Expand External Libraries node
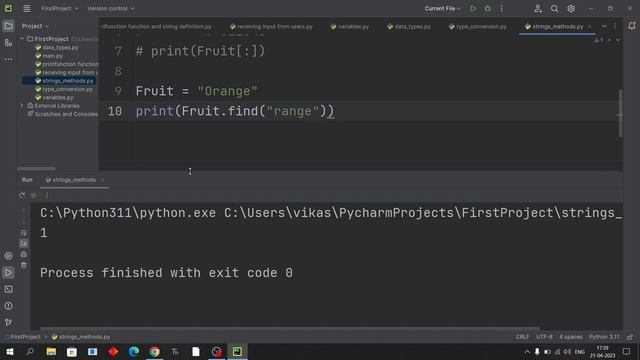This screenshot has height=360, width=640. click(x=22, y=106)
